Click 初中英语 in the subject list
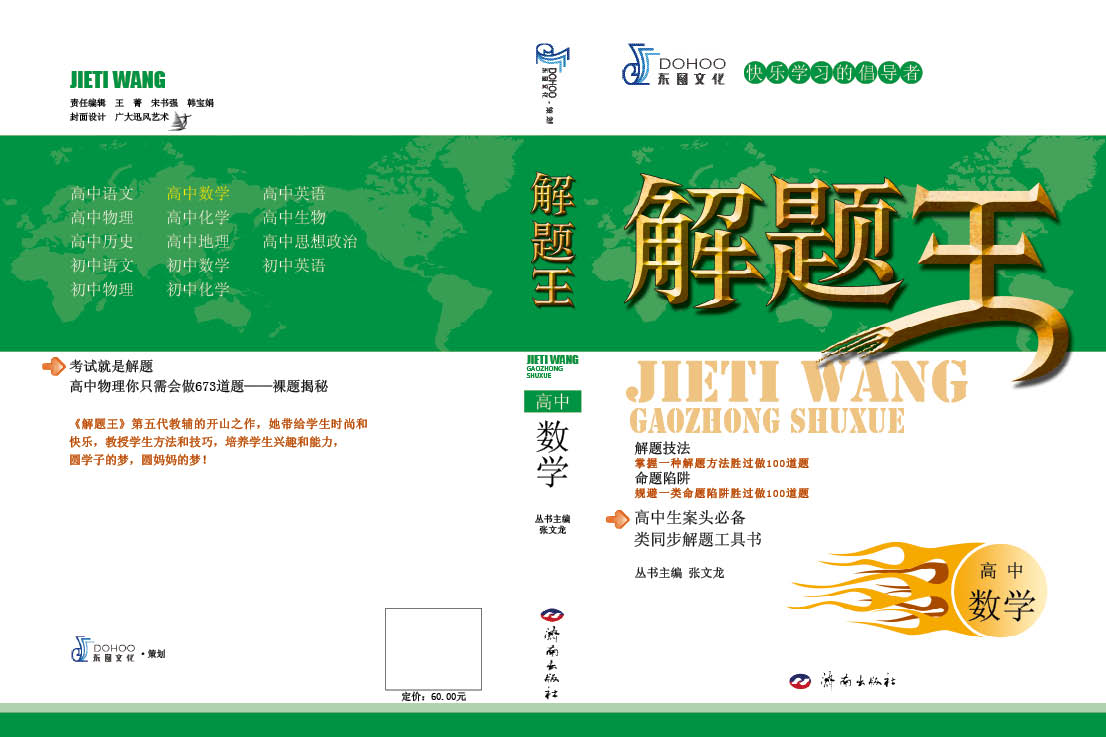The image size is (1106, 737). 294,265
